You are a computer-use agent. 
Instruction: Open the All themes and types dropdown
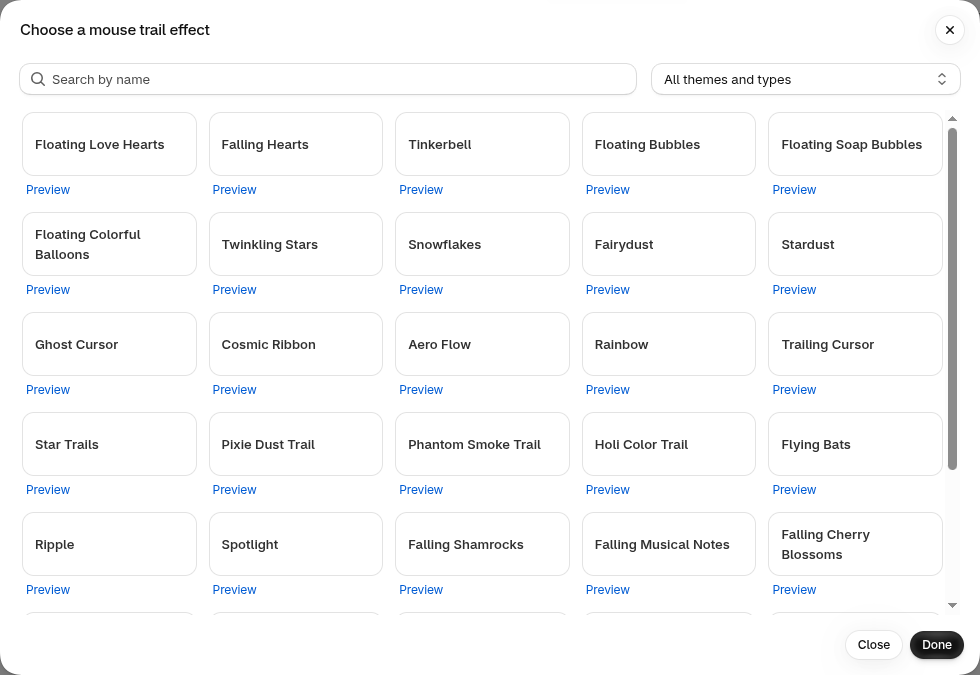tap(806, 79)
